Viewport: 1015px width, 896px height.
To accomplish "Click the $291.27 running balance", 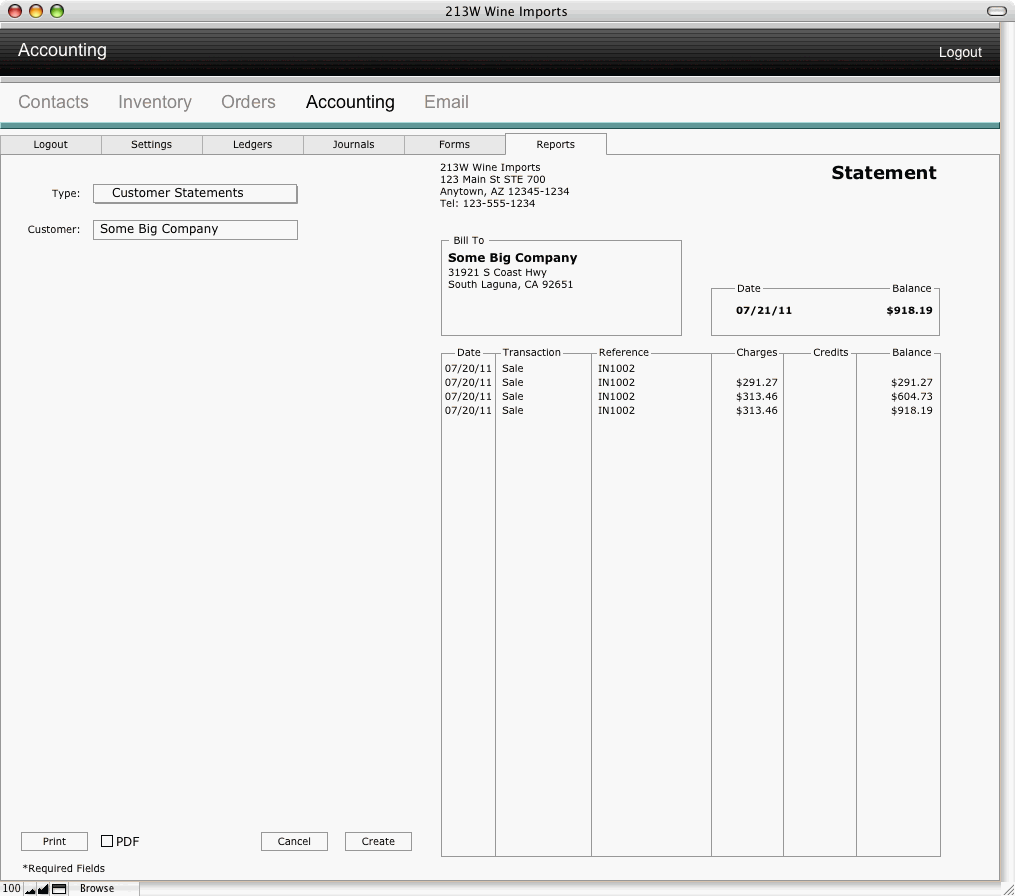I will [x=911, y=383].
